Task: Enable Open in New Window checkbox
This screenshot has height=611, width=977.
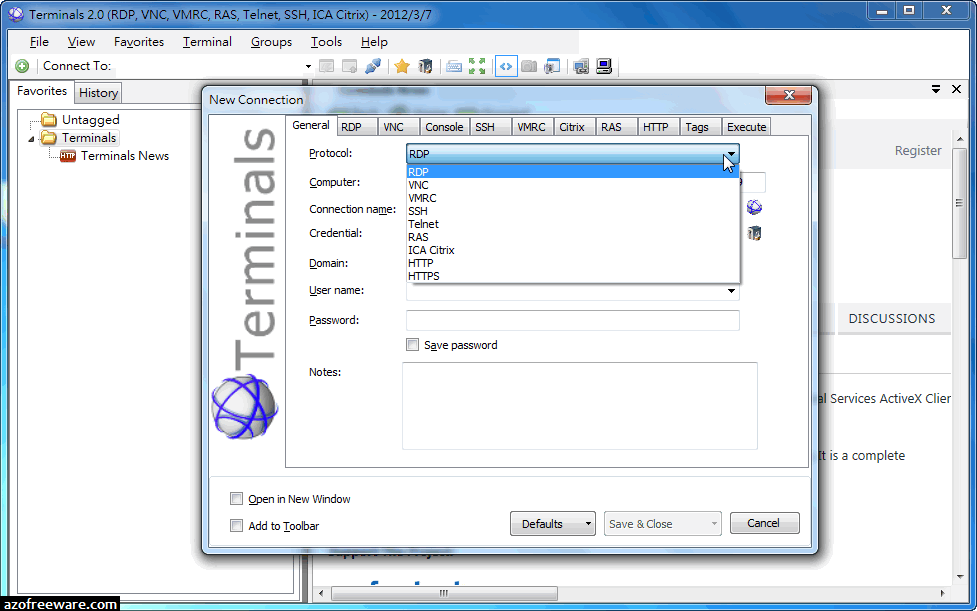Action: pos(236,498)
